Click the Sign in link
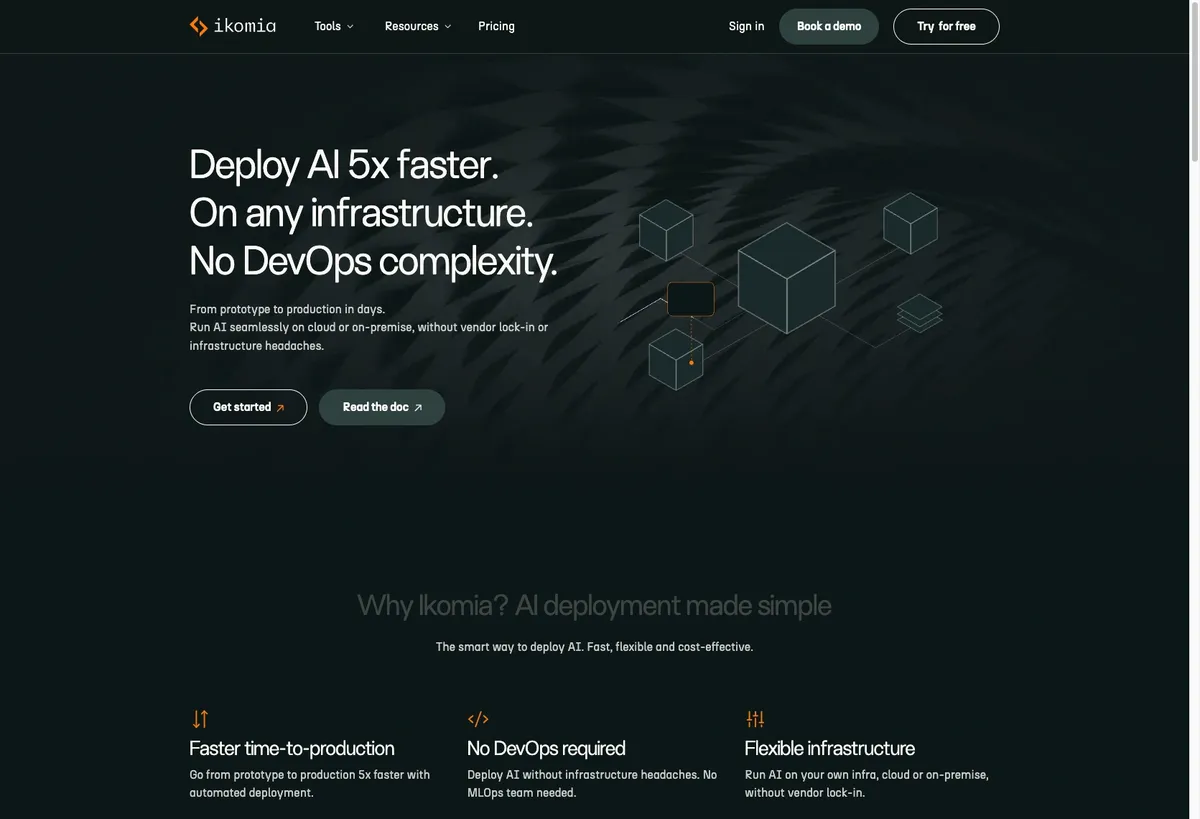 point(746,26)
